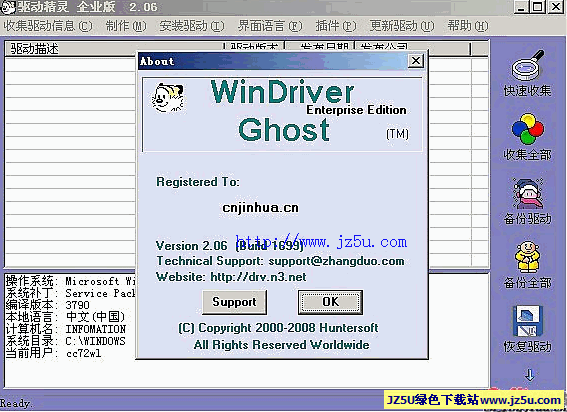Click the 恢复驱动 label
Screen dimensions: 567x412
528,347
